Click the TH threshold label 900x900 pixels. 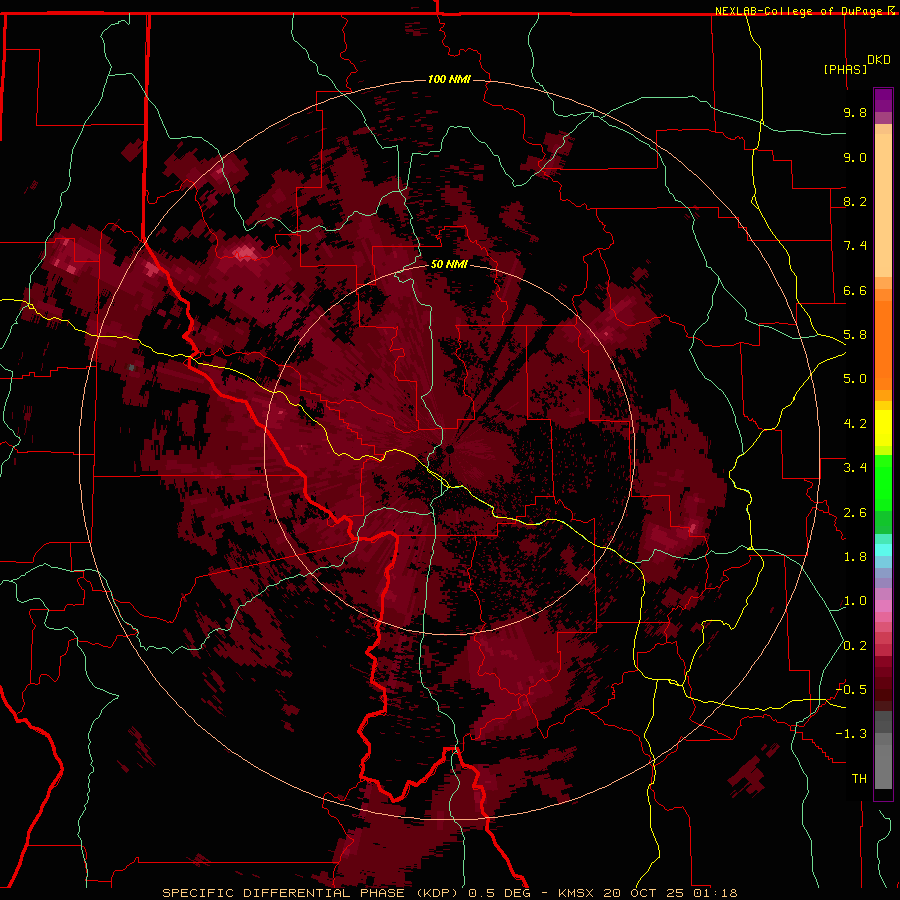click(859, 779)
